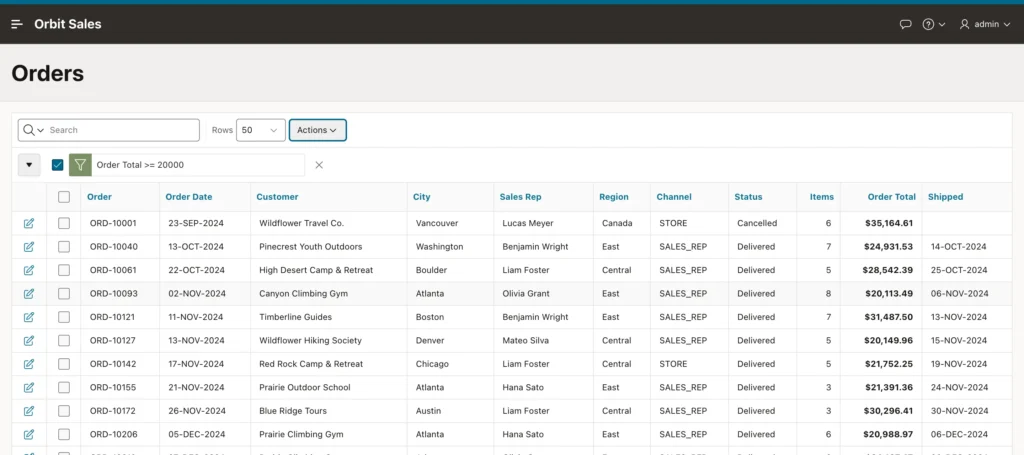Image resolution: width=1024 pixels, height=455 pixels.
Task: Open the admin user menu
Action: coord(985,24)
